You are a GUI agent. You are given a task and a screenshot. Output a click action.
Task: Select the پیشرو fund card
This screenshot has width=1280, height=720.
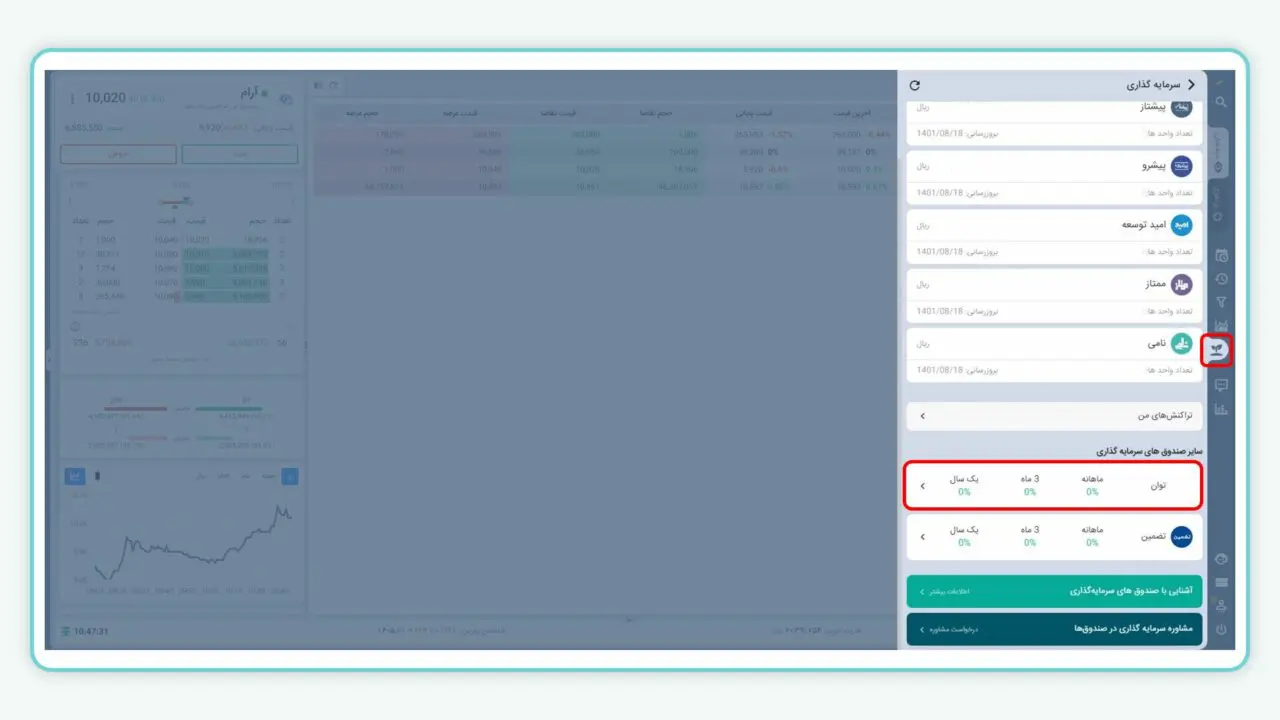tap(1054, 177)
